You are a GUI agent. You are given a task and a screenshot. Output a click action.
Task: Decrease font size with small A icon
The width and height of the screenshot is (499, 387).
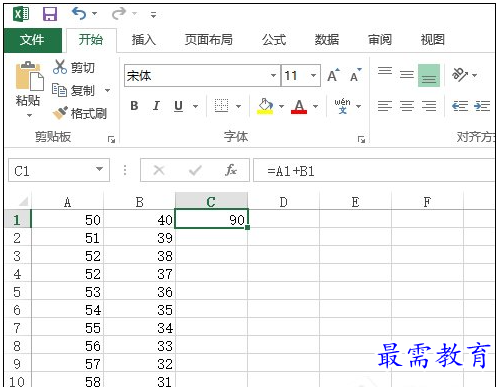click(356, 76)
